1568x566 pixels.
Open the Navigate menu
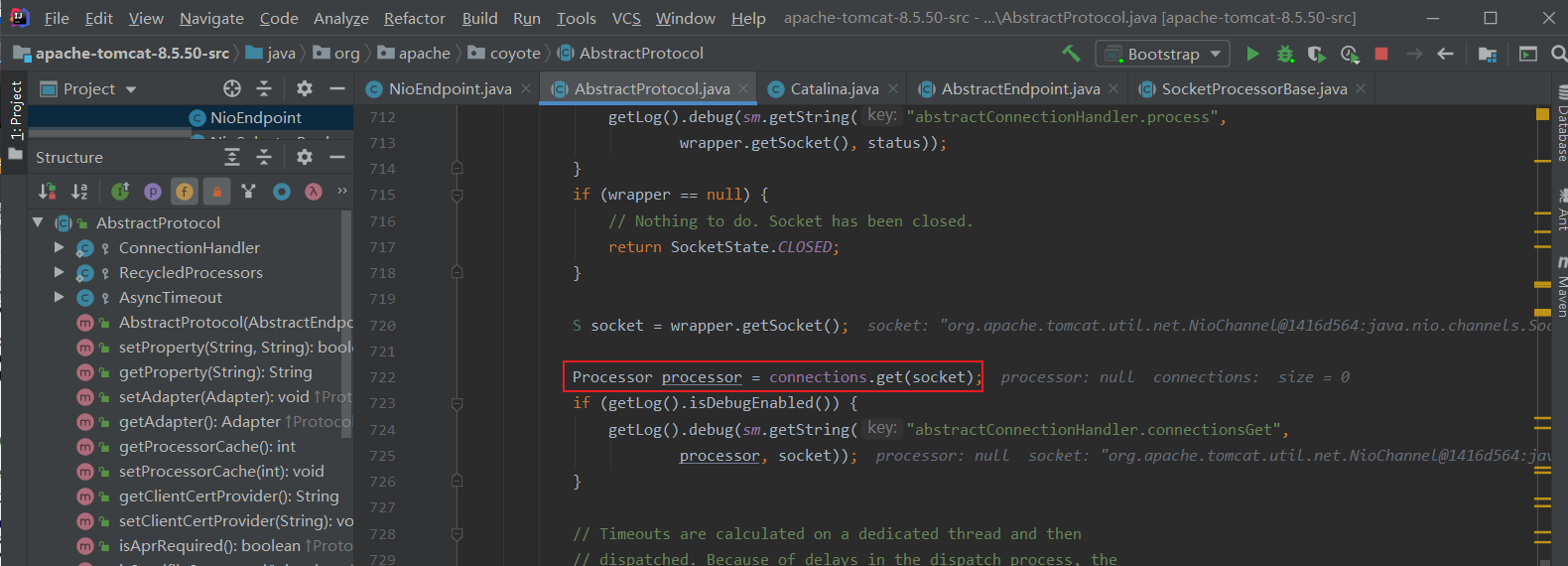[211, 18]
